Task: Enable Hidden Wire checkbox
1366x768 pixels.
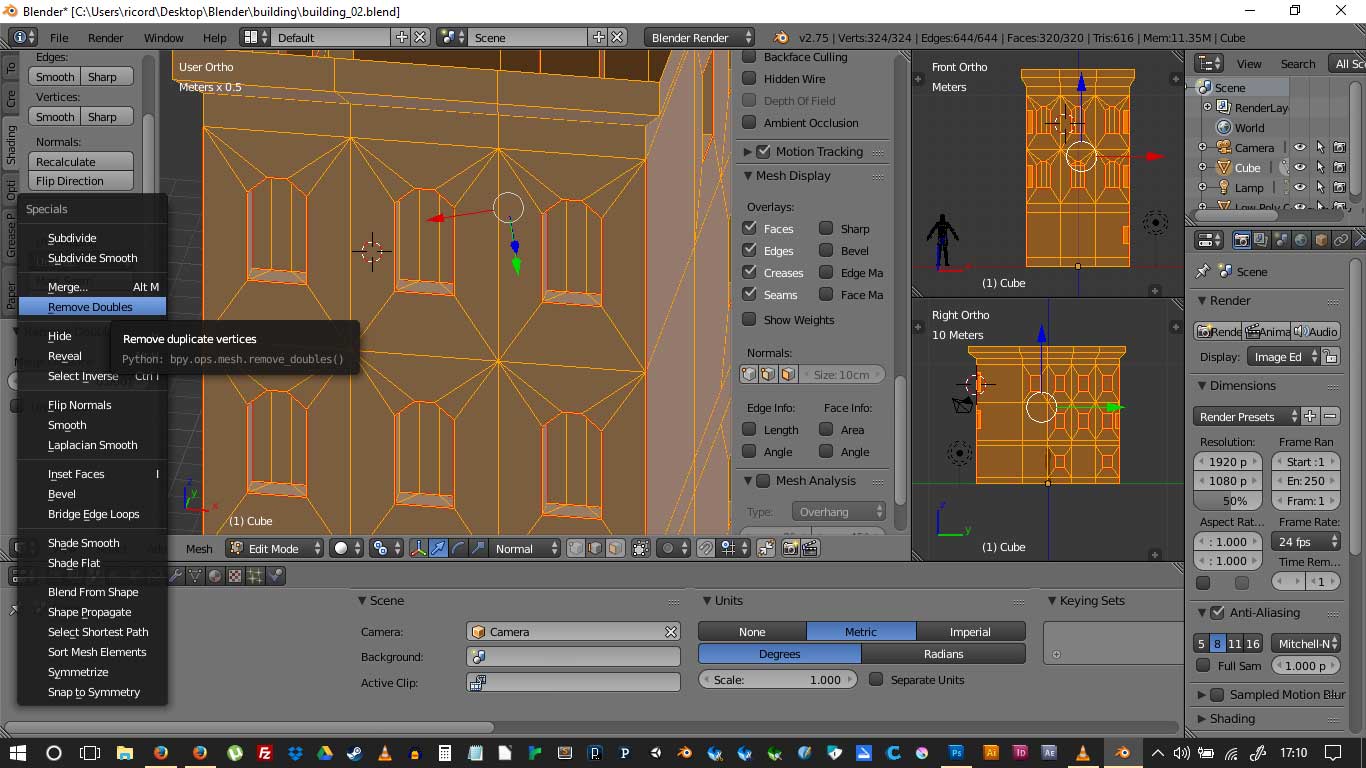Action: pyautogui.click(x=749, y=79)
